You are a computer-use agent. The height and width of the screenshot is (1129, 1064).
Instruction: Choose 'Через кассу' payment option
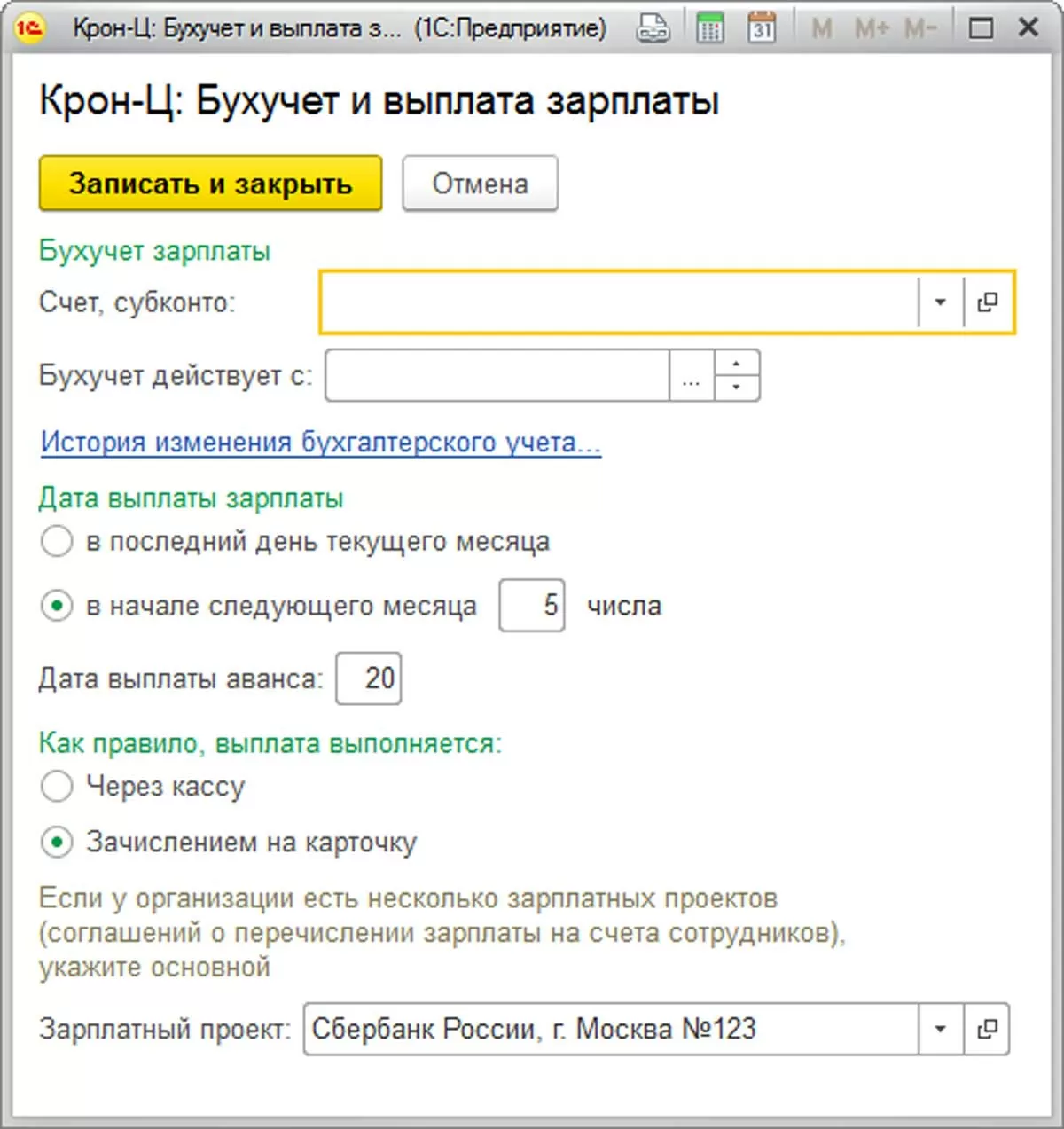(57, 786)
